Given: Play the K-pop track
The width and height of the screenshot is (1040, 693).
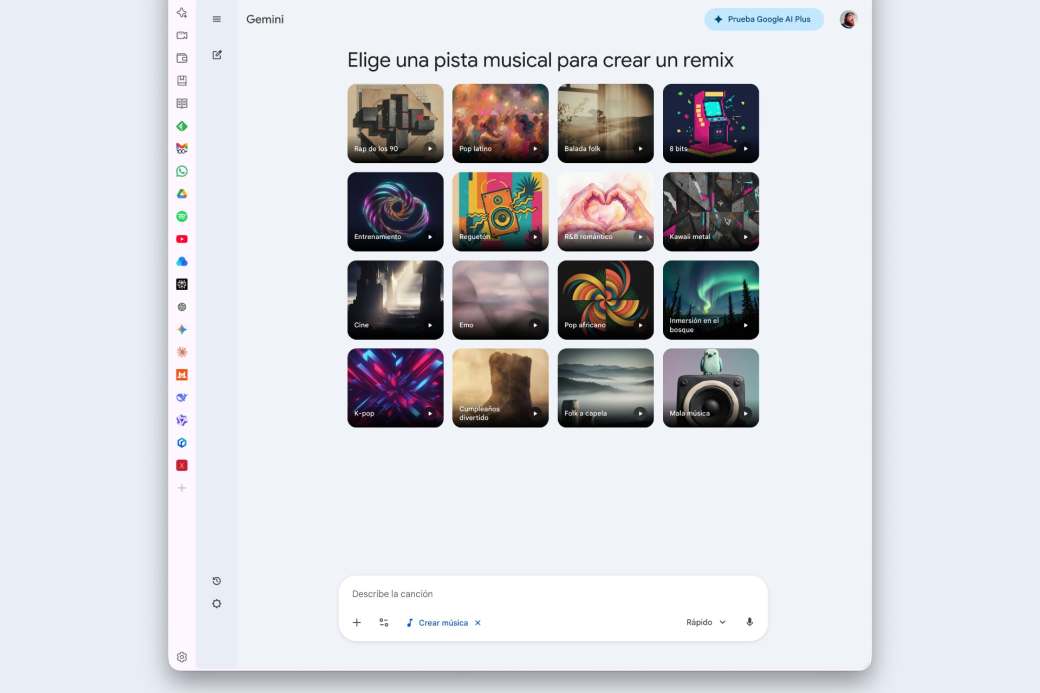Looking at the screenshot, I should click(429, 415).
